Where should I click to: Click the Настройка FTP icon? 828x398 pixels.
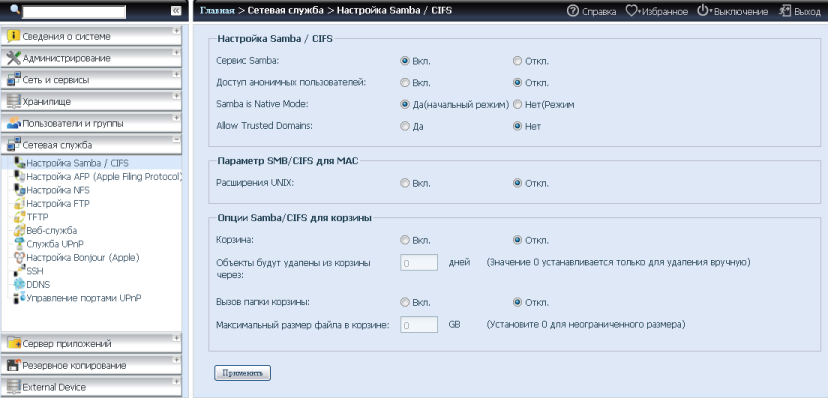(x=20, y=203)
